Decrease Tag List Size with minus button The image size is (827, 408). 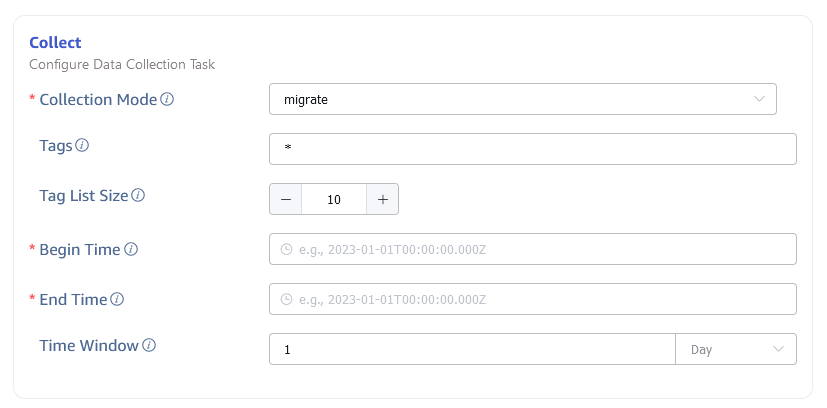pos(286,199)
